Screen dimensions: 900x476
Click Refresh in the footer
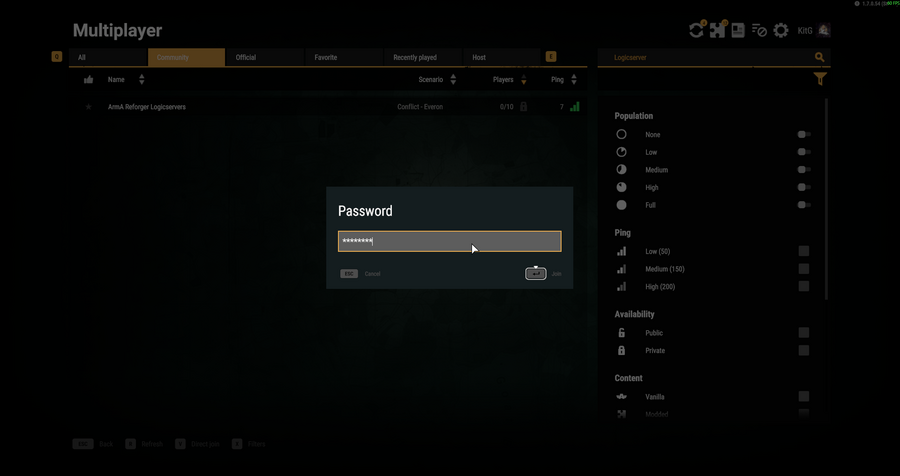tap(152, 444)
